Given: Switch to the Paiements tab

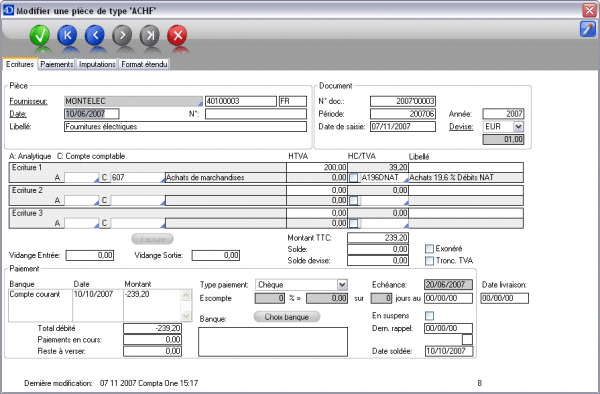Looking at the screenshot, I should point(57,64).
